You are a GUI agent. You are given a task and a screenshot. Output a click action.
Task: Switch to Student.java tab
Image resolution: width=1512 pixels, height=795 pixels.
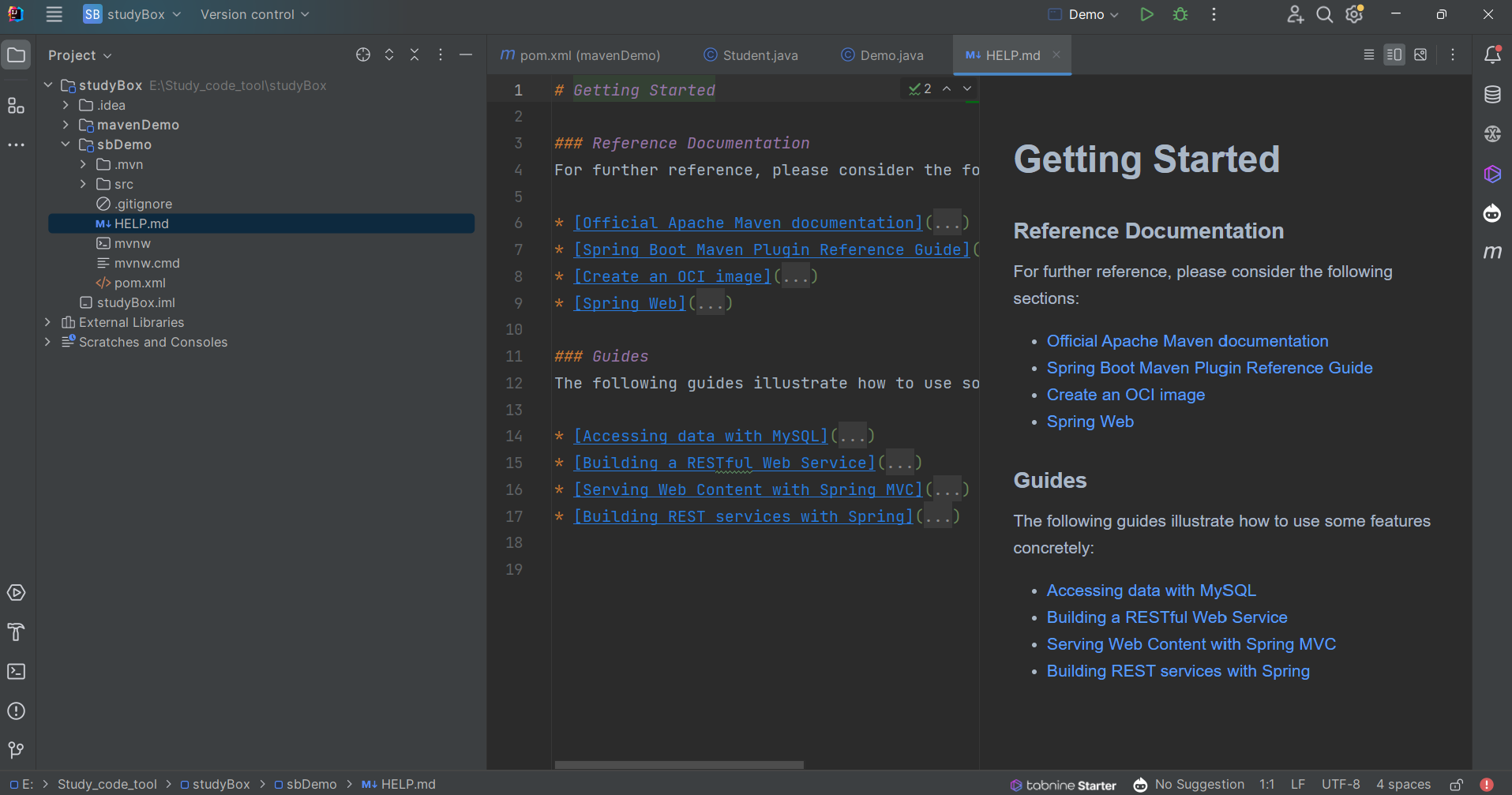click(751, 55)
